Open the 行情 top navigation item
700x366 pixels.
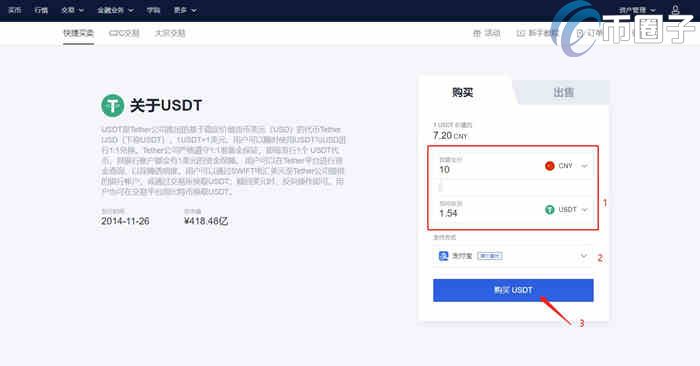point(41,10)
